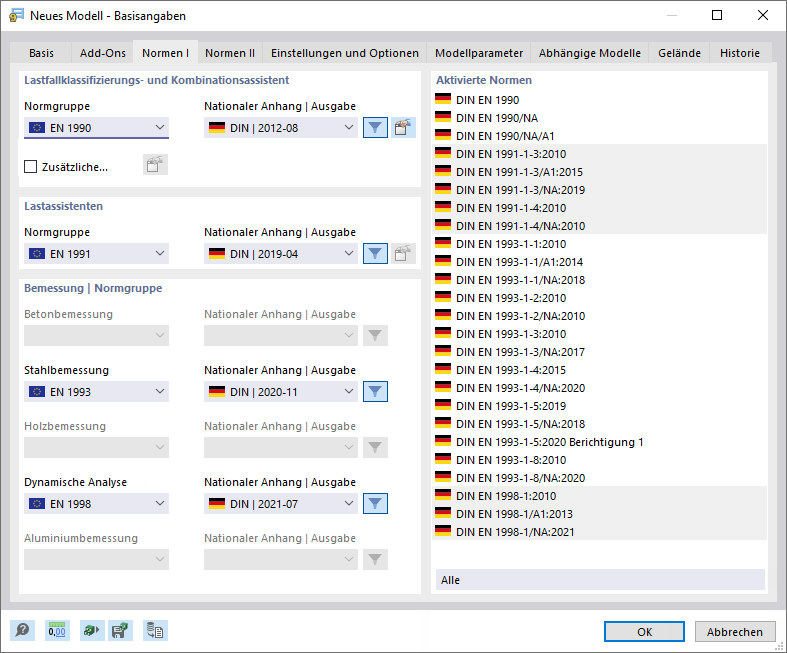Screen dimensions: 787x653
Task: Open Einstellungen und Optionen tab
Action: click(x=345, y=53)
